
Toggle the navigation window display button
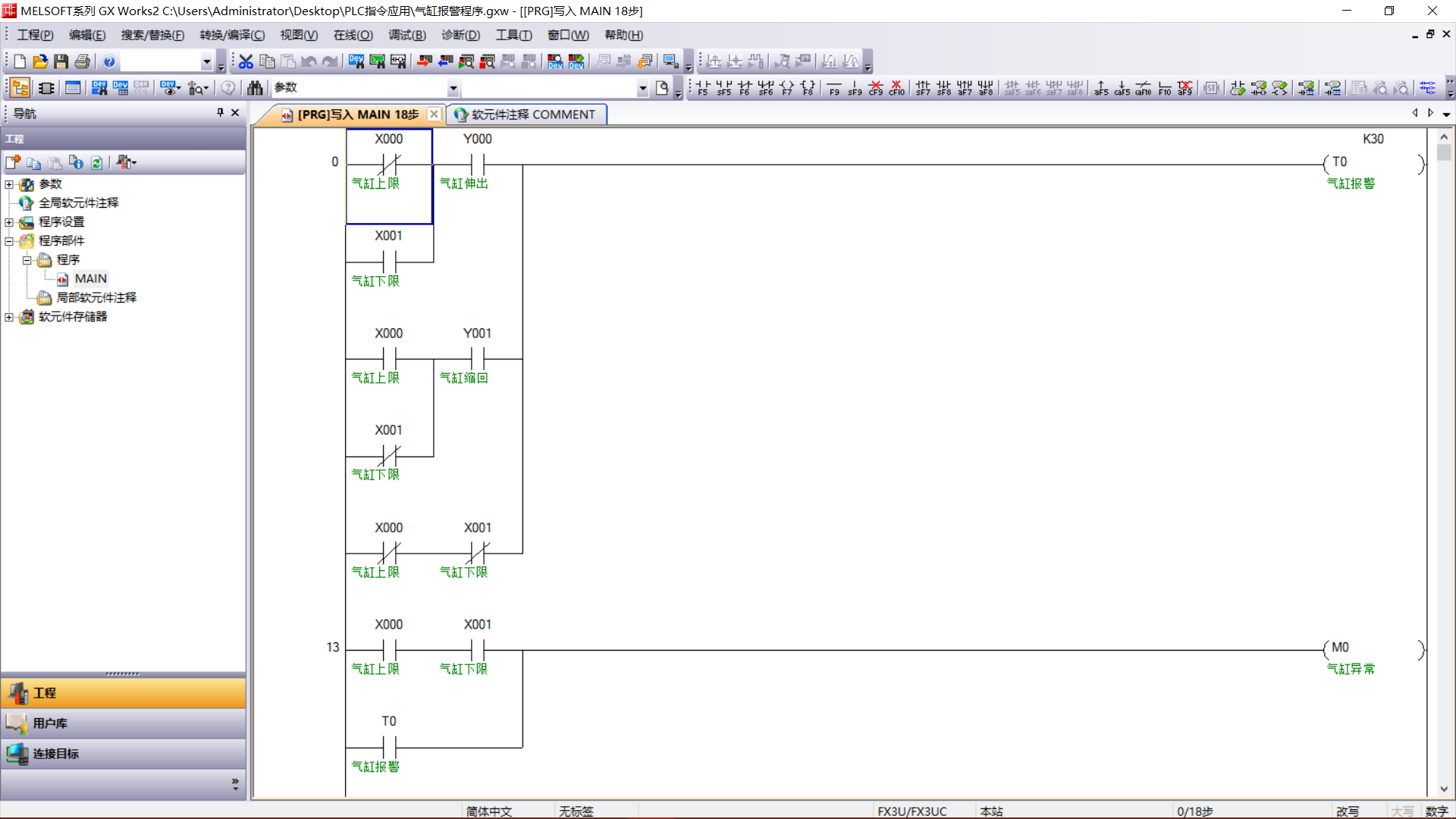coord(20,88)
